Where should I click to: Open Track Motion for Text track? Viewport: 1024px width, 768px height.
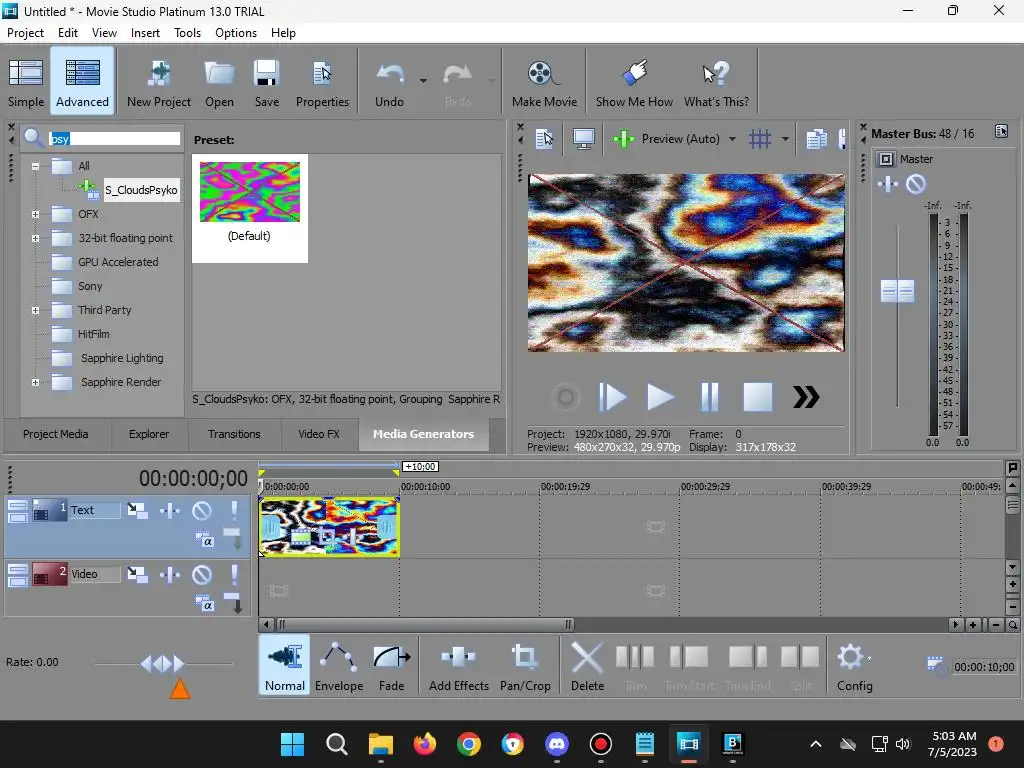pos(137,510)
